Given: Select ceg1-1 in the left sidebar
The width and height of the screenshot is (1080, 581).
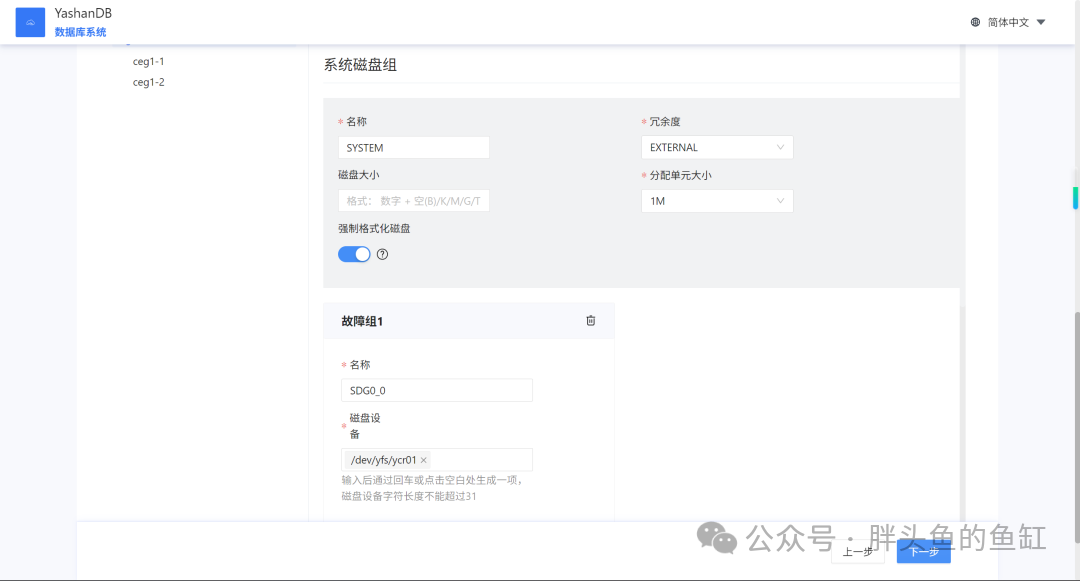Looking at the screenshot, I should tap(149, 61).
